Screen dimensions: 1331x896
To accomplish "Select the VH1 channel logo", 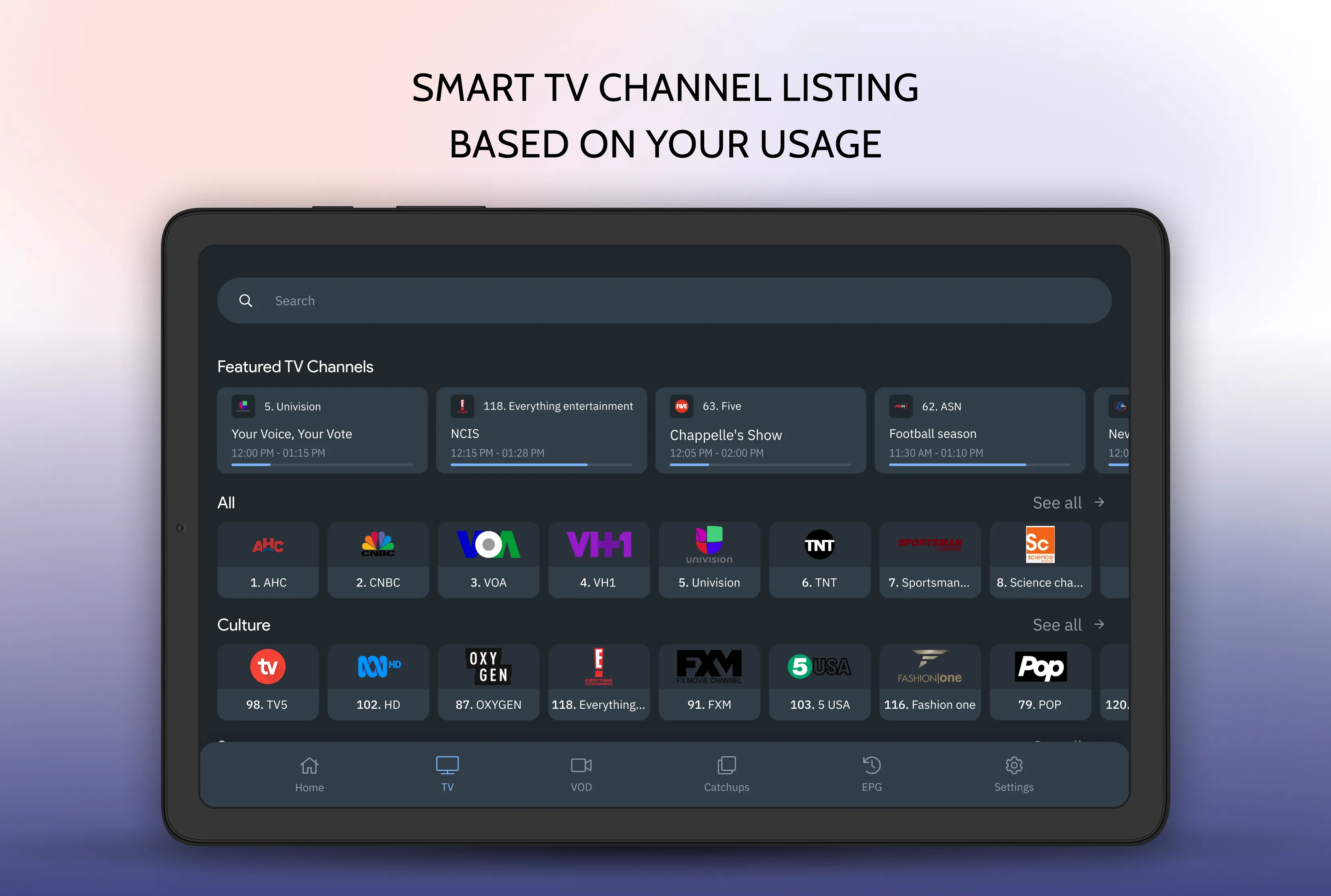I will point(599,544).
